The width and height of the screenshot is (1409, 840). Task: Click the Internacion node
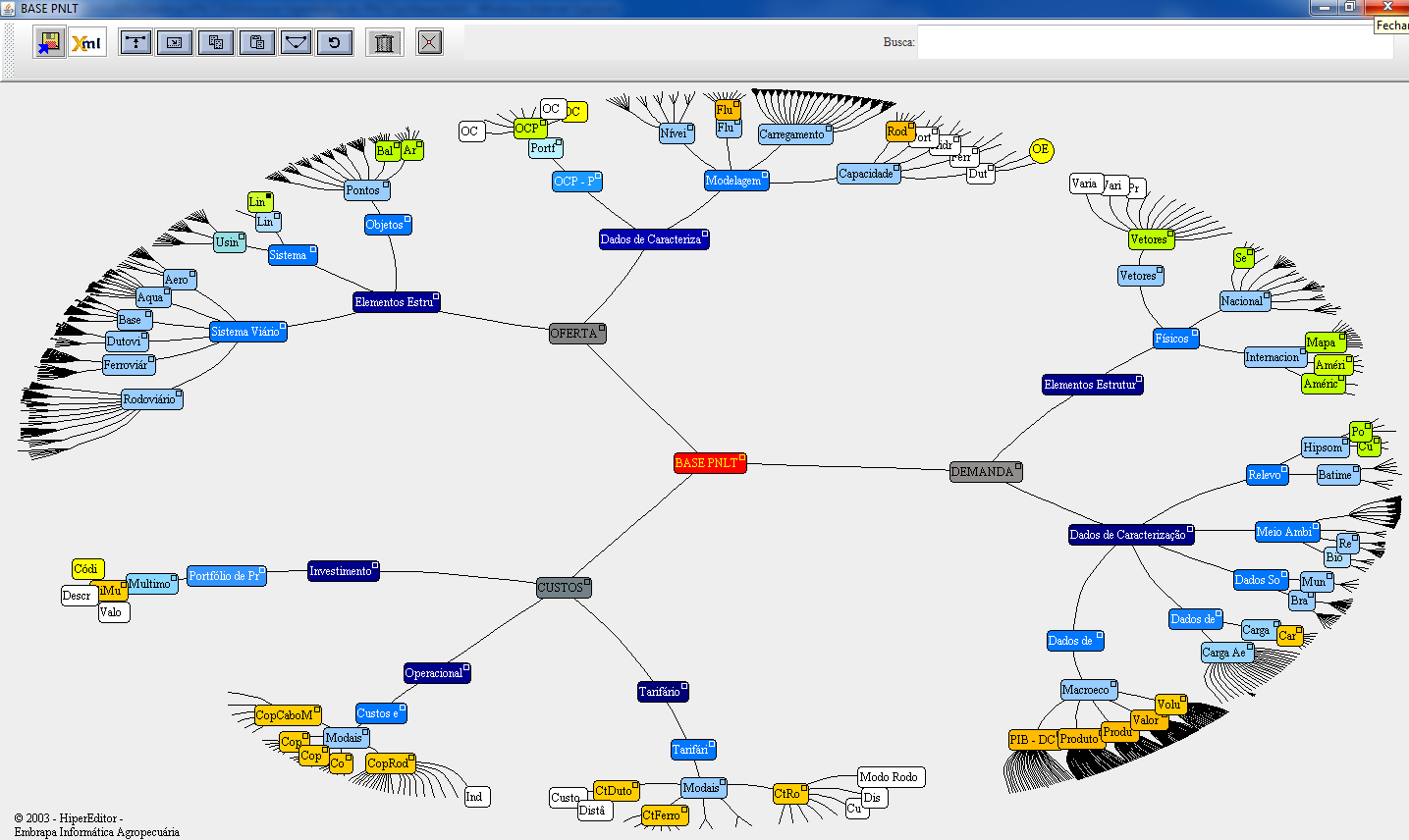pyautogui.click(x=1276, y=357)
